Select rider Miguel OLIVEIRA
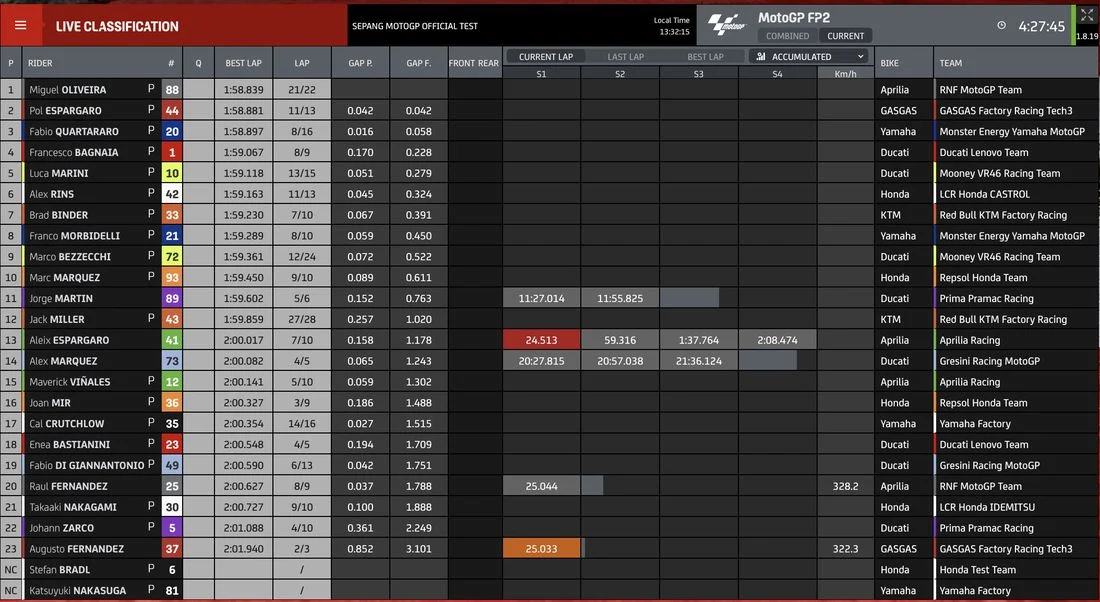The height and width of the screenshot is (602, 1100). (67, 90)
